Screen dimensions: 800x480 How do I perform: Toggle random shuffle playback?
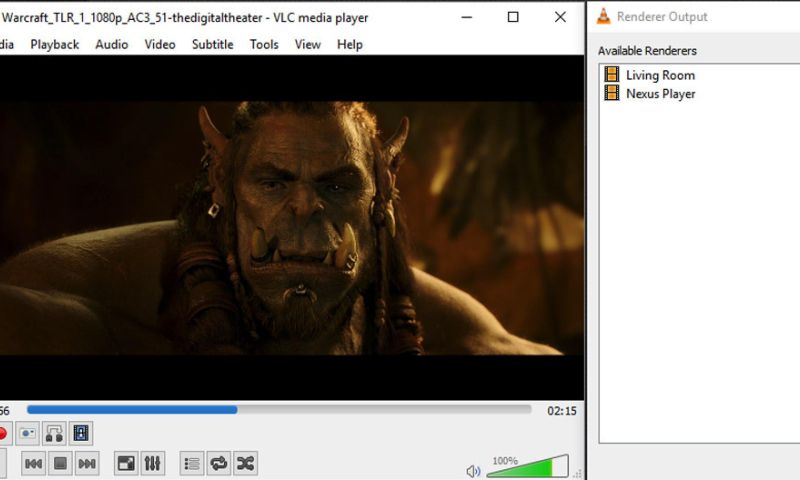245,463
